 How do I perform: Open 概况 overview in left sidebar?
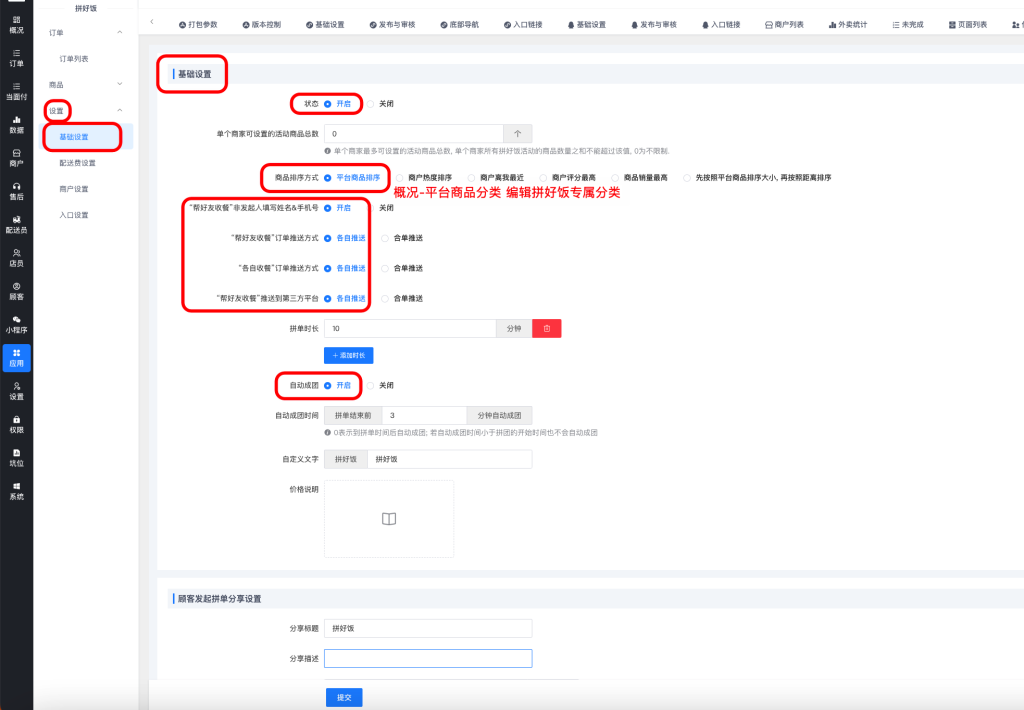[16, 24]
